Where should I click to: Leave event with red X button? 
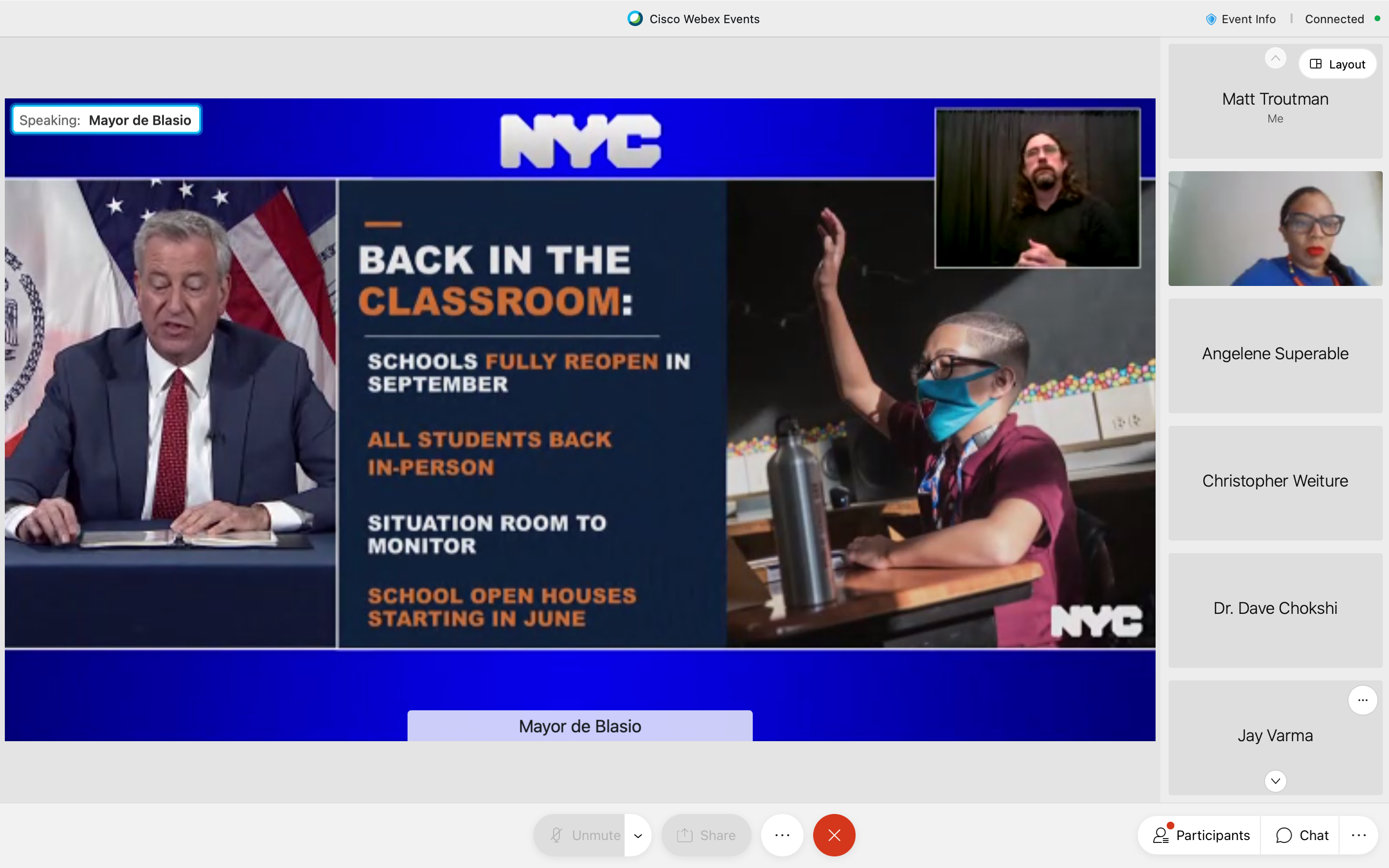pyautogui.click(x=834, y=835)
